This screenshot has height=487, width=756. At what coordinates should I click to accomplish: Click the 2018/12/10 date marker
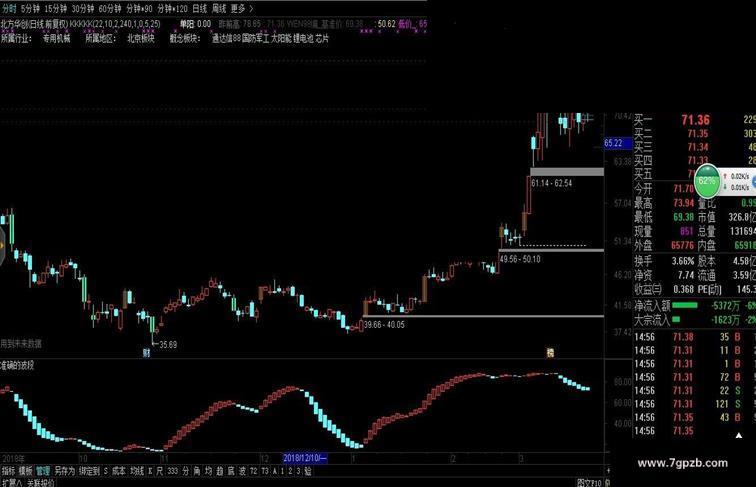click(305, 458)
